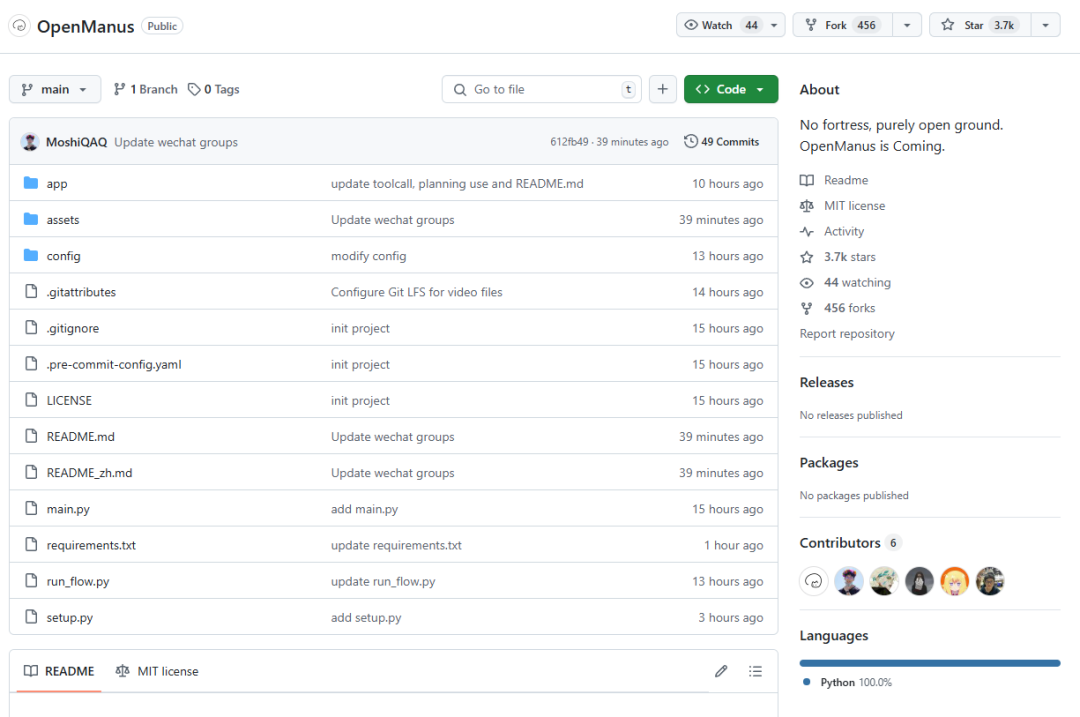This screenshot has height=717, width=1080.
Task: Click the Fork button's fork icon
Action: pos(811,25)
